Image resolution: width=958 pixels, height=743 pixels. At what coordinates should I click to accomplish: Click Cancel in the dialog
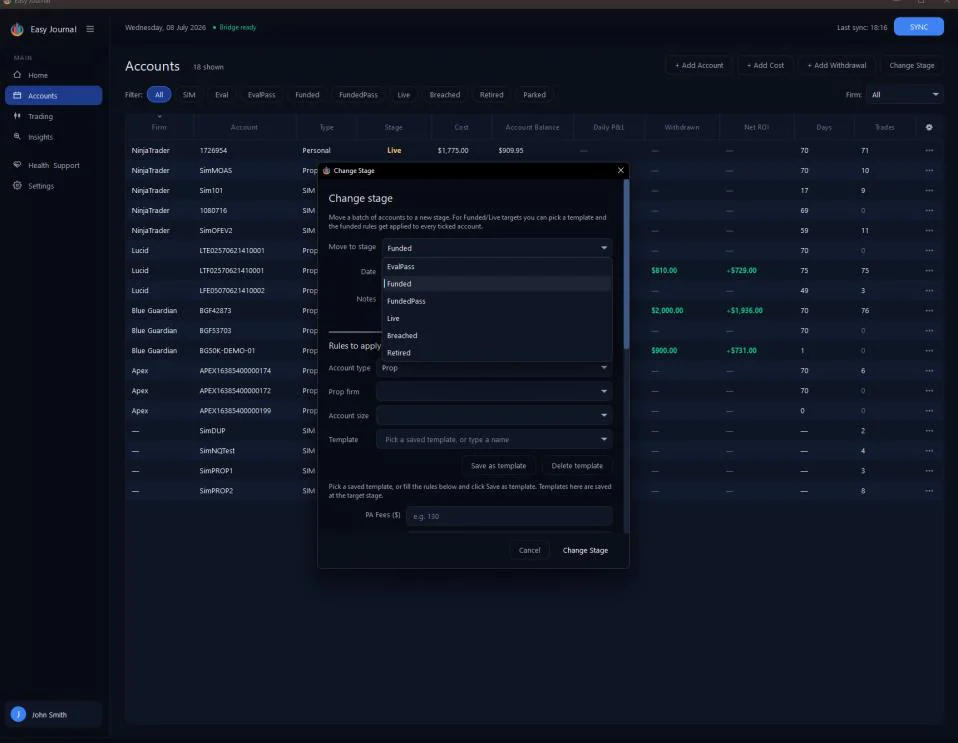point(530,551)
